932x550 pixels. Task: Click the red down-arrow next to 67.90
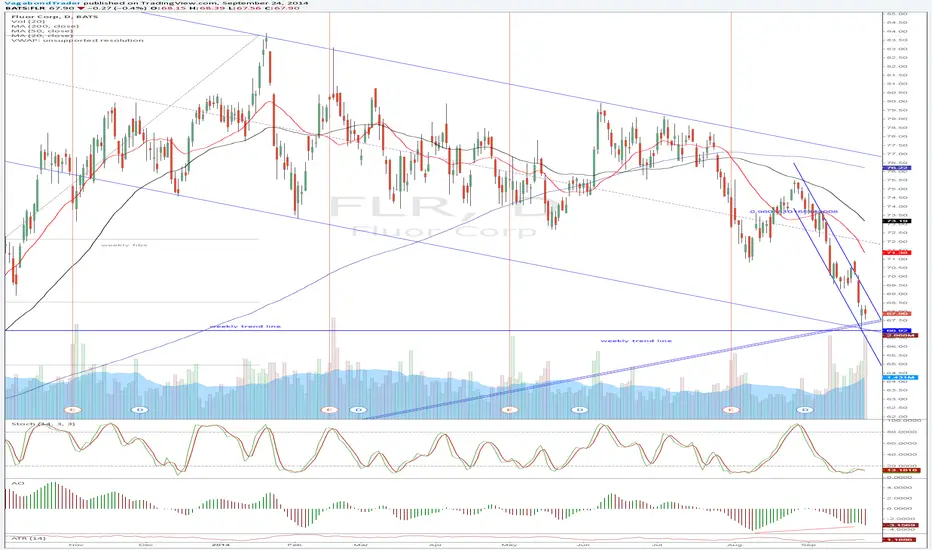pos(81,8)
